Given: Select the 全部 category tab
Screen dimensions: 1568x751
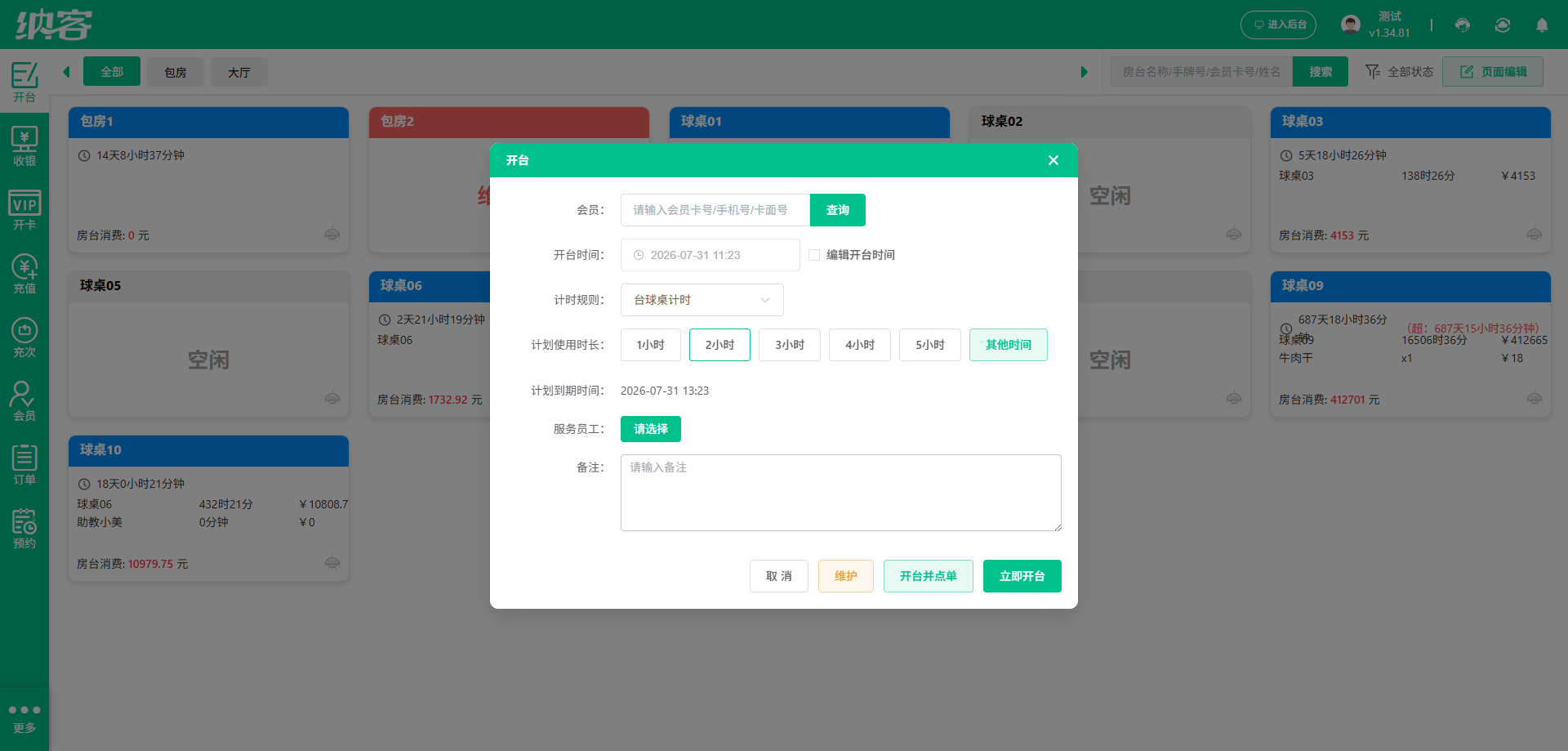Looking at the screenshot, I should (112, 72).
